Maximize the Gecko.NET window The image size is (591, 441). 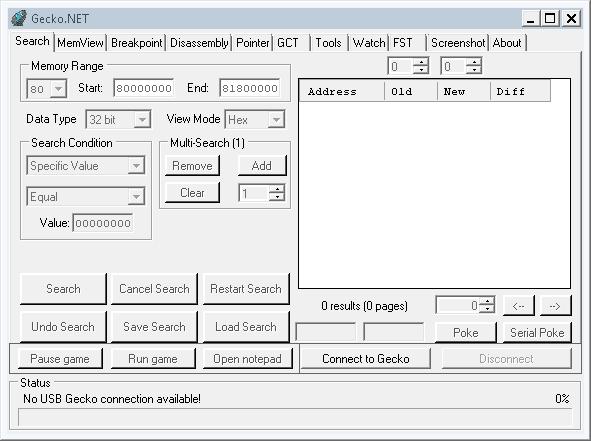(x=550, y=18)
